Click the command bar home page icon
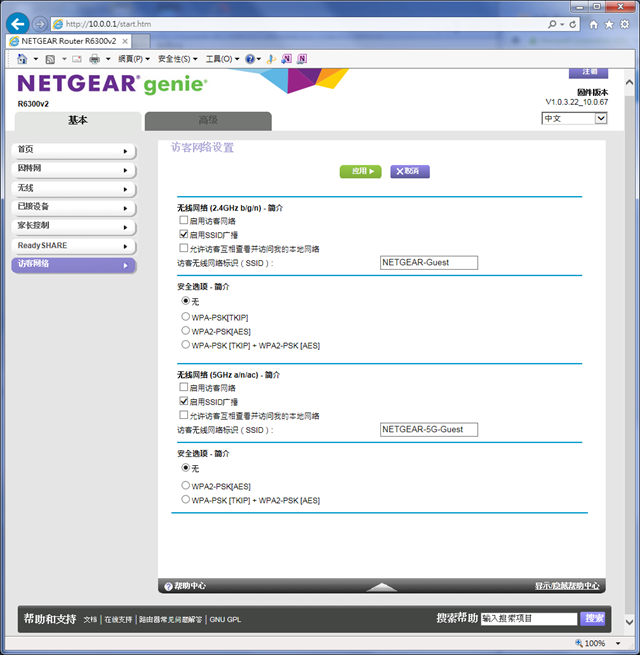 (x=22, y=59)
